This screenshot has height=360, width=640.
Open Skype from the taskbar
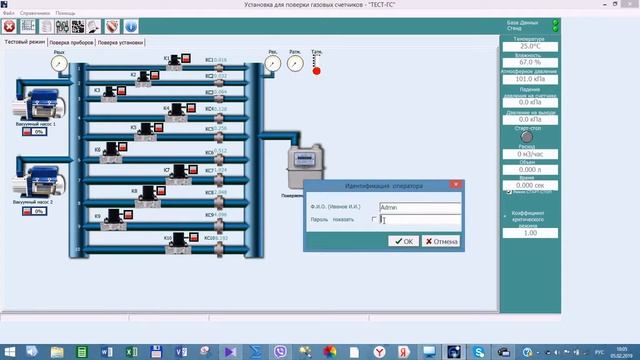point(479,351)
